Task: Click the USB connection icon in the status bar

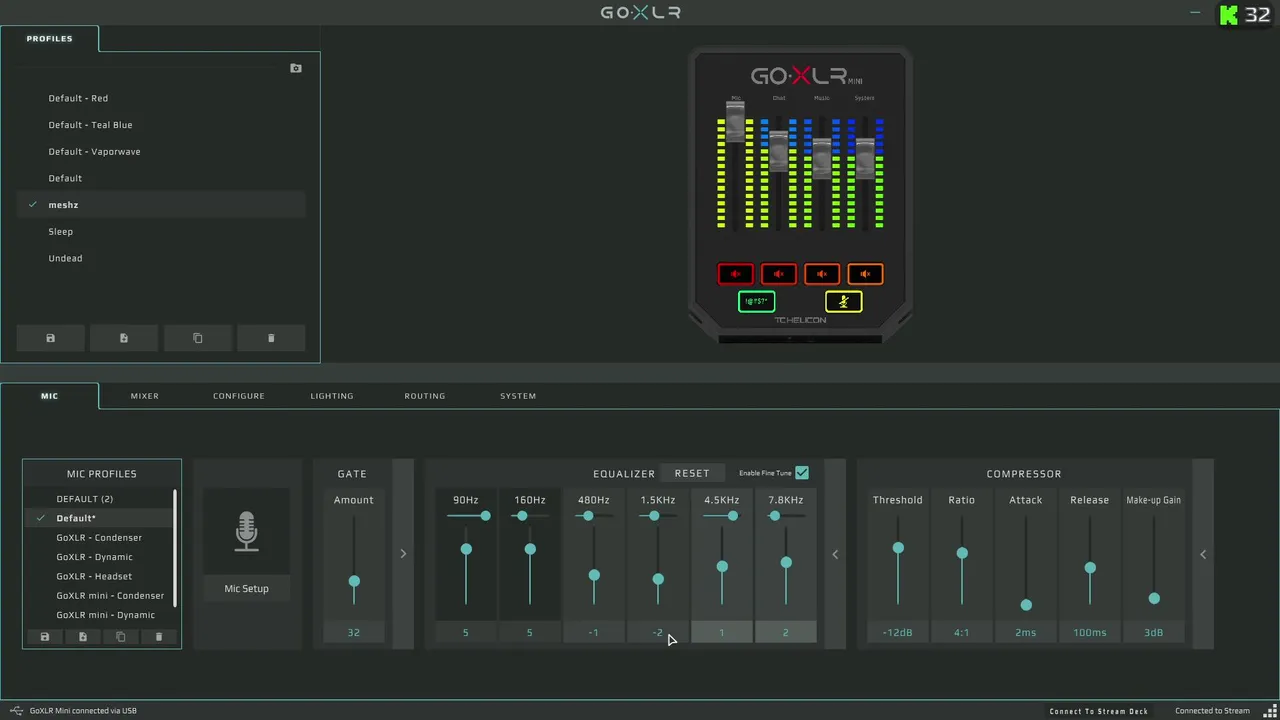Action: 16,711
